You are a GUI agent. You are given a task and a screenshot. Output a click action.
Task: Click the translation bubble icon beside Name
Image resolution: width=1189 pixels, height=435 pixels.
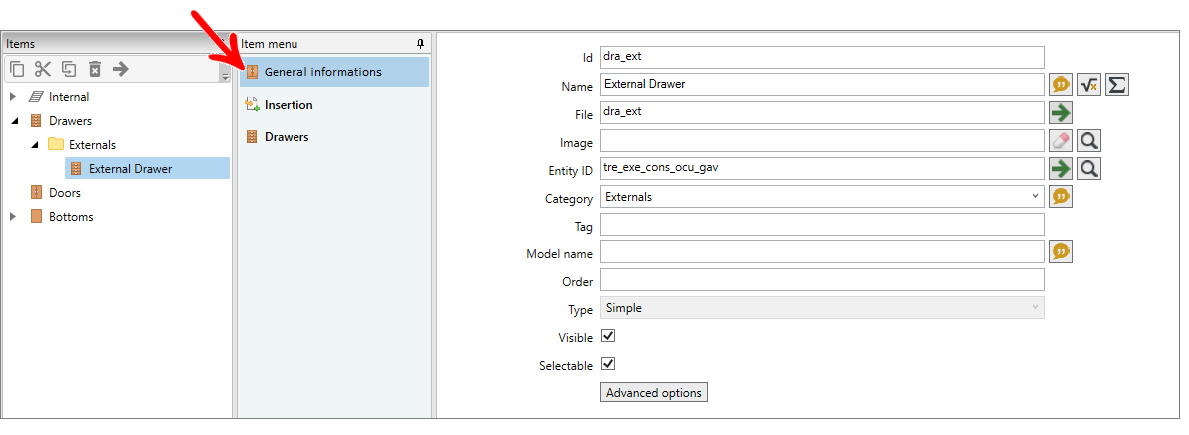point(1061,85)
